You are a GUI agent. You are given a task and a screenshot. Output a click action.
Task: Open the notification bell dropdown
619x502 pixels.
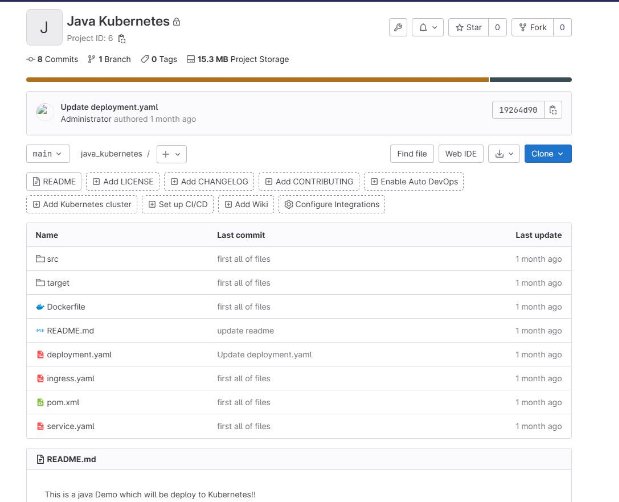(428, 27)
